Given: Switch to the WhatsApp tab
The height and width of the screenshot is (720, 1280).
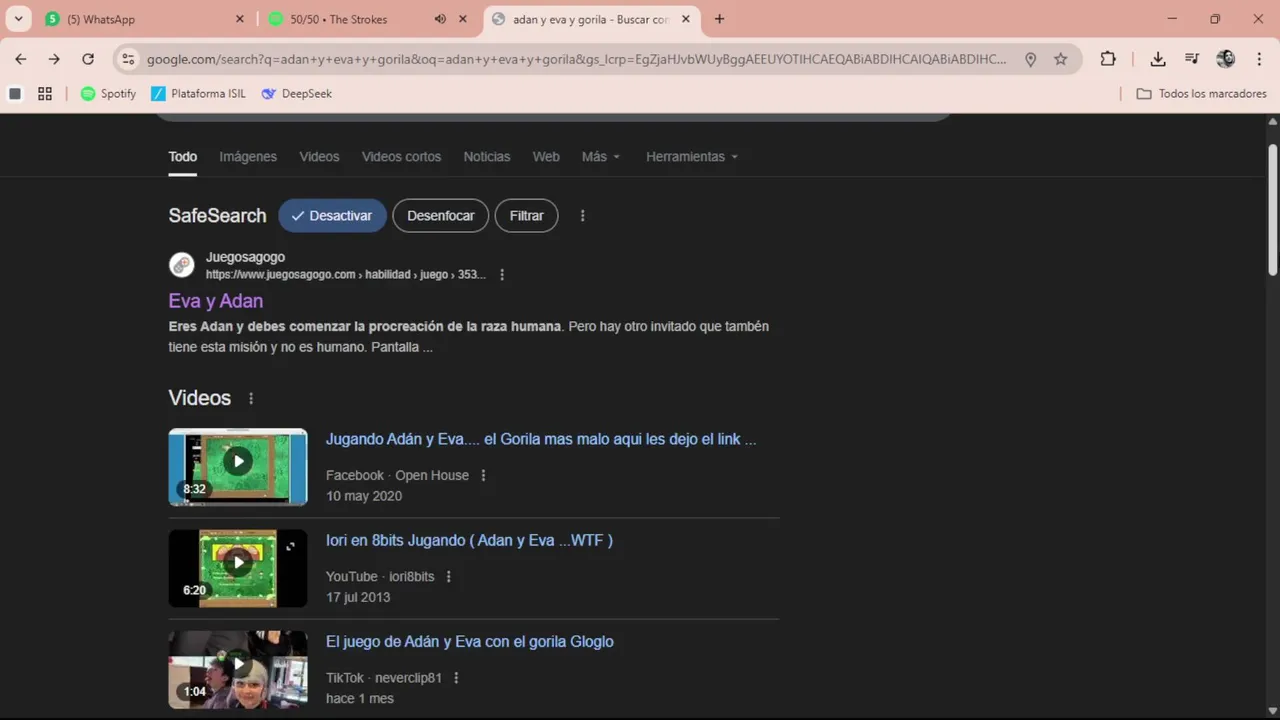Looking at the screenshot, I should (146, 19).
